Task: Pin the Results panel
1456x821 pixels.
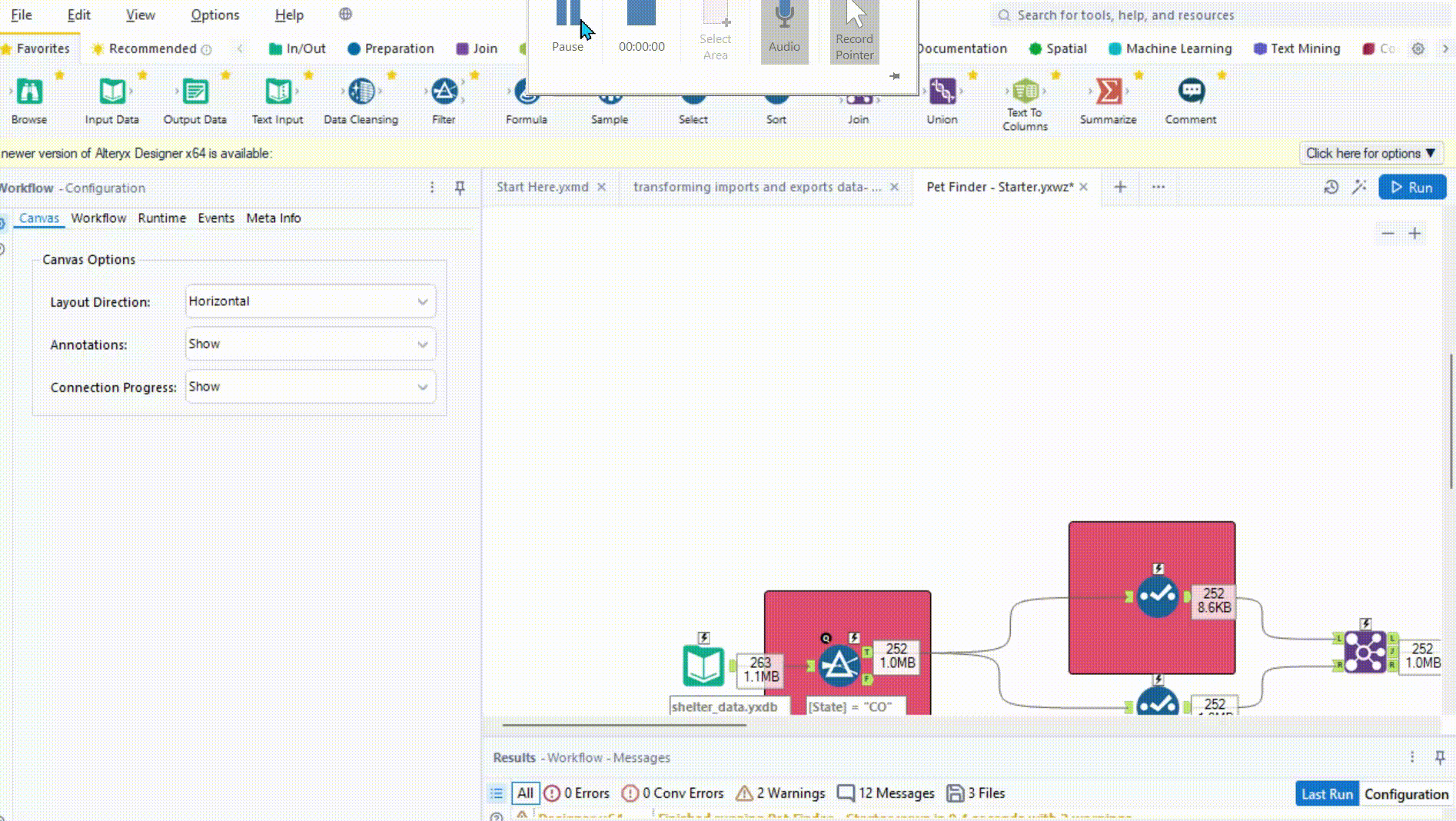Action: click(x=1440, y=757)
